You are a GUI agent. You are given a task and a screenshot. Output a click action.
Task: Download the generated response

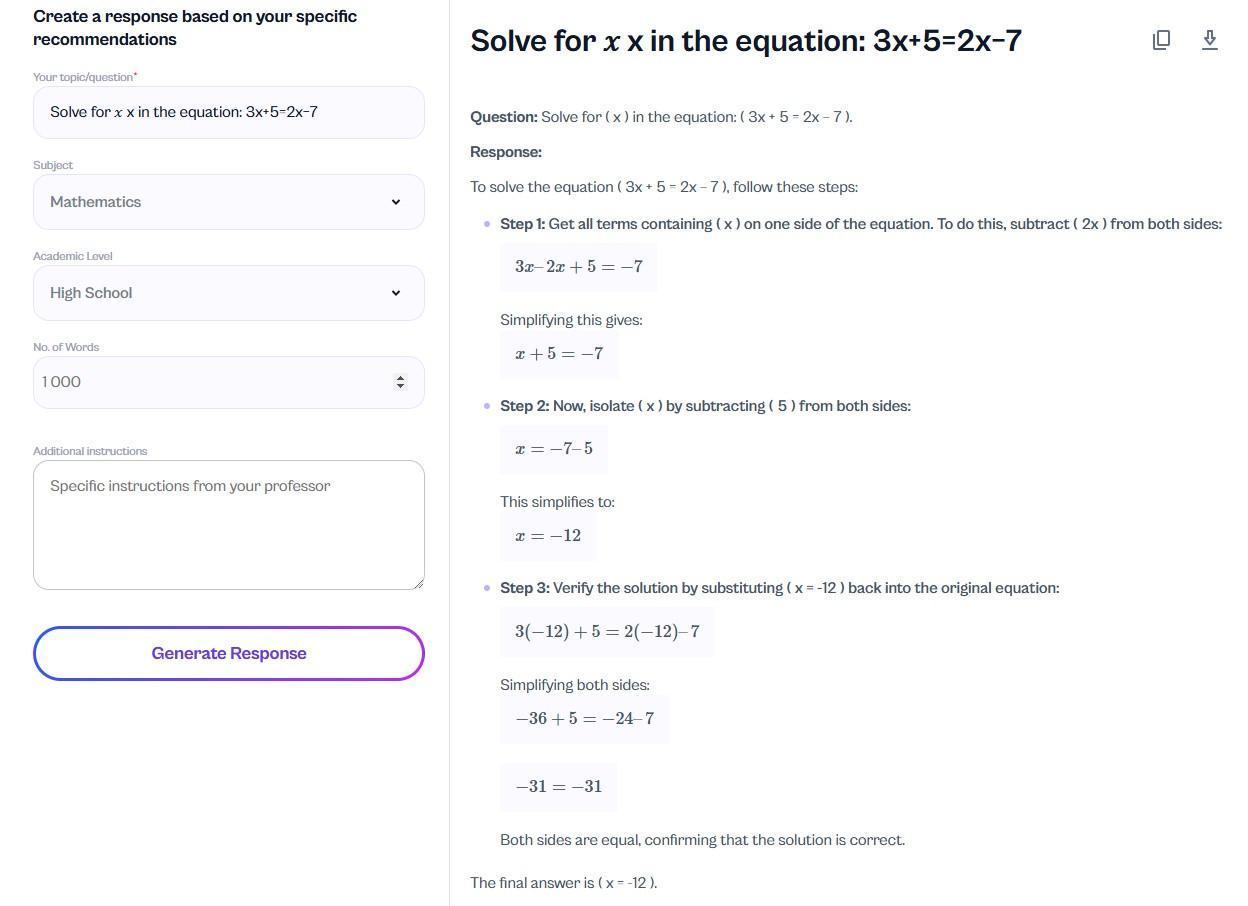[x=1209, y=40]
